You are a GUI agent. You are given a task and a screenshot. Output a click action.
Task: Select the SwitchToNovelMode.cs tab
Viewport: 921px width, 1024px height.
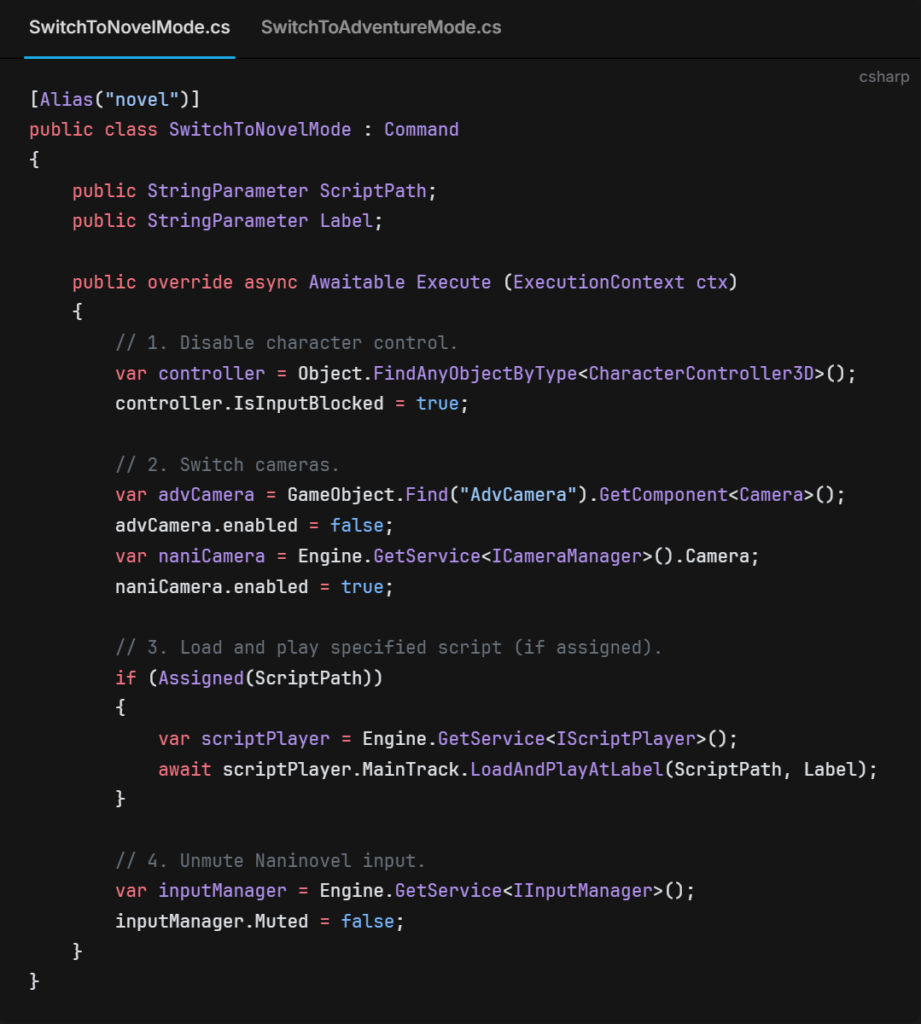[x=129, y=27]
